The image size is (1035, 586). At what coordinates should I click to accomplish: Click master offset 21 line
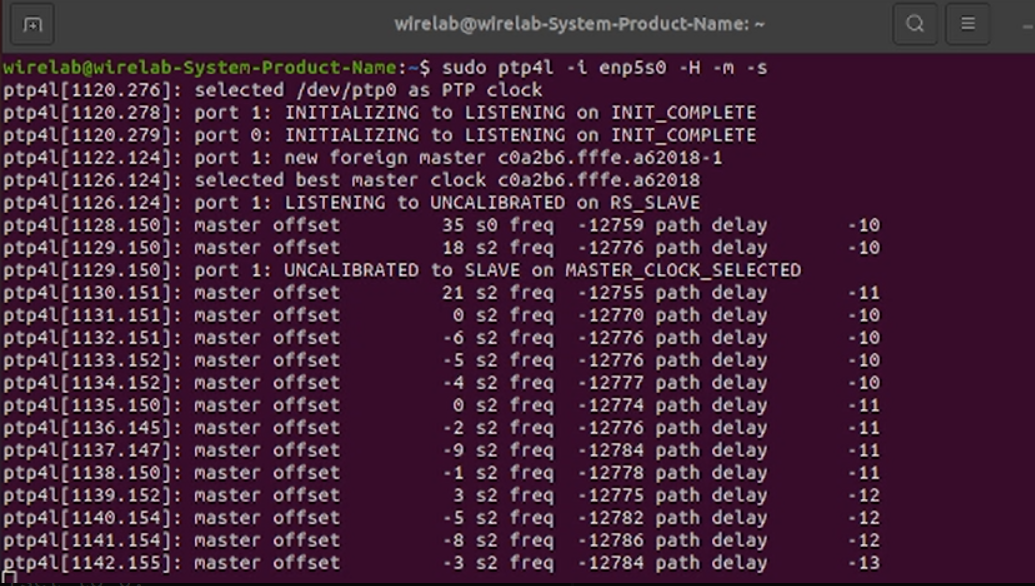click(441, 292)
